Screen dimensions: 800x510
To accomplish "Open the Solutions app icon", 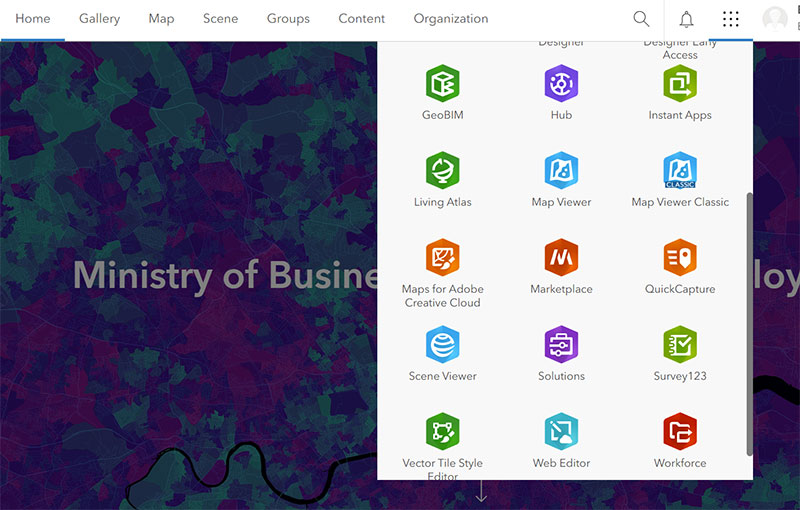I will click(x=561, y=345).
